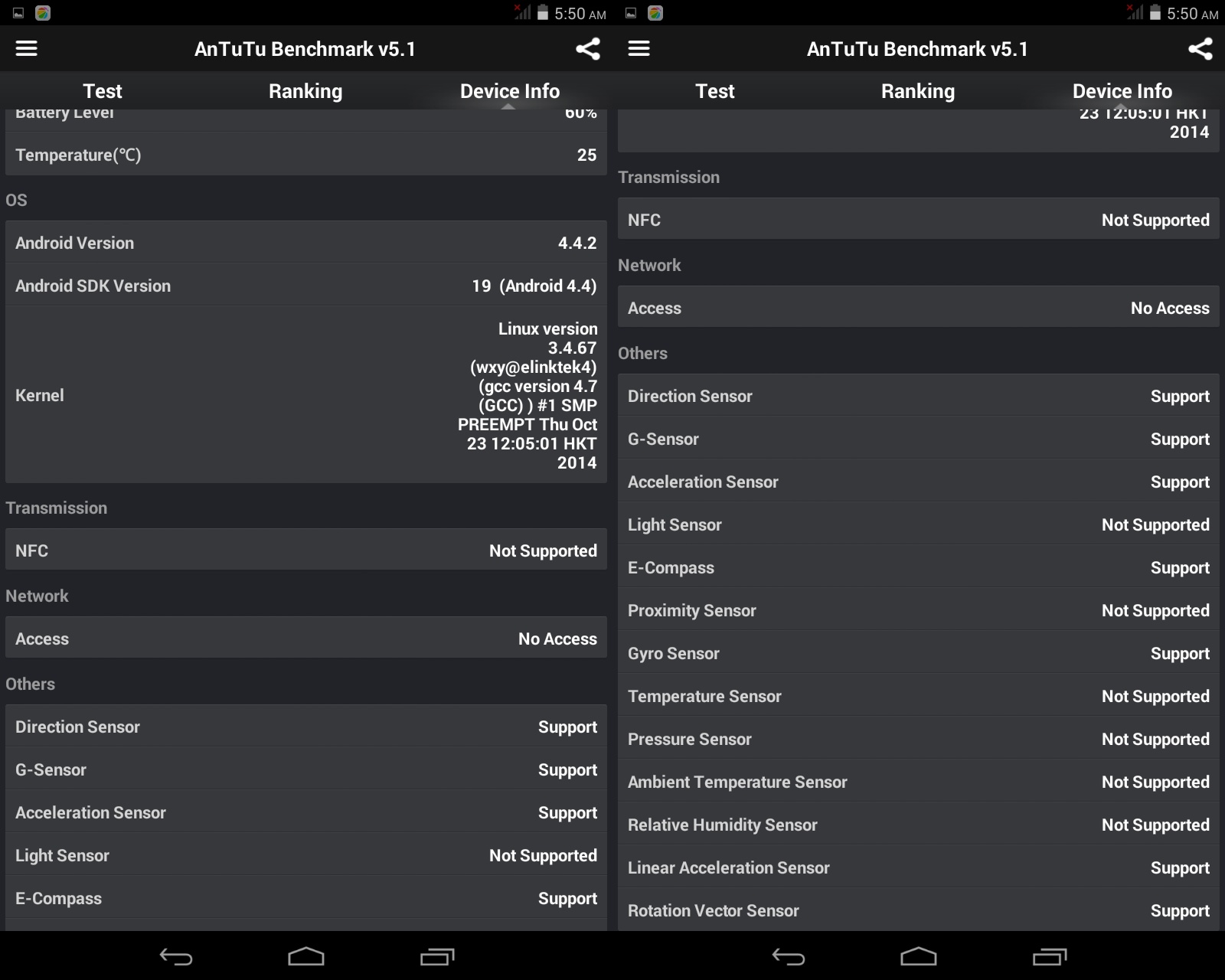Switch to Test tab in right screen

714,91
